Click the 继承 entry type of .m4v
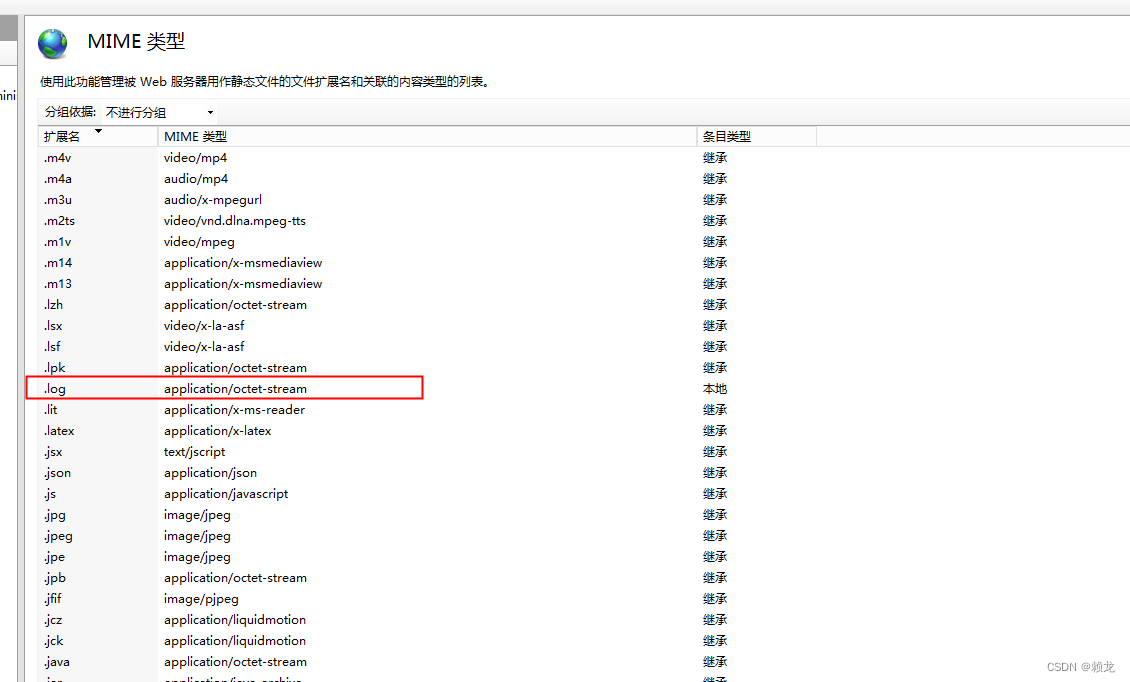This screenshot has height=682, width=1130. pos(715,158)
